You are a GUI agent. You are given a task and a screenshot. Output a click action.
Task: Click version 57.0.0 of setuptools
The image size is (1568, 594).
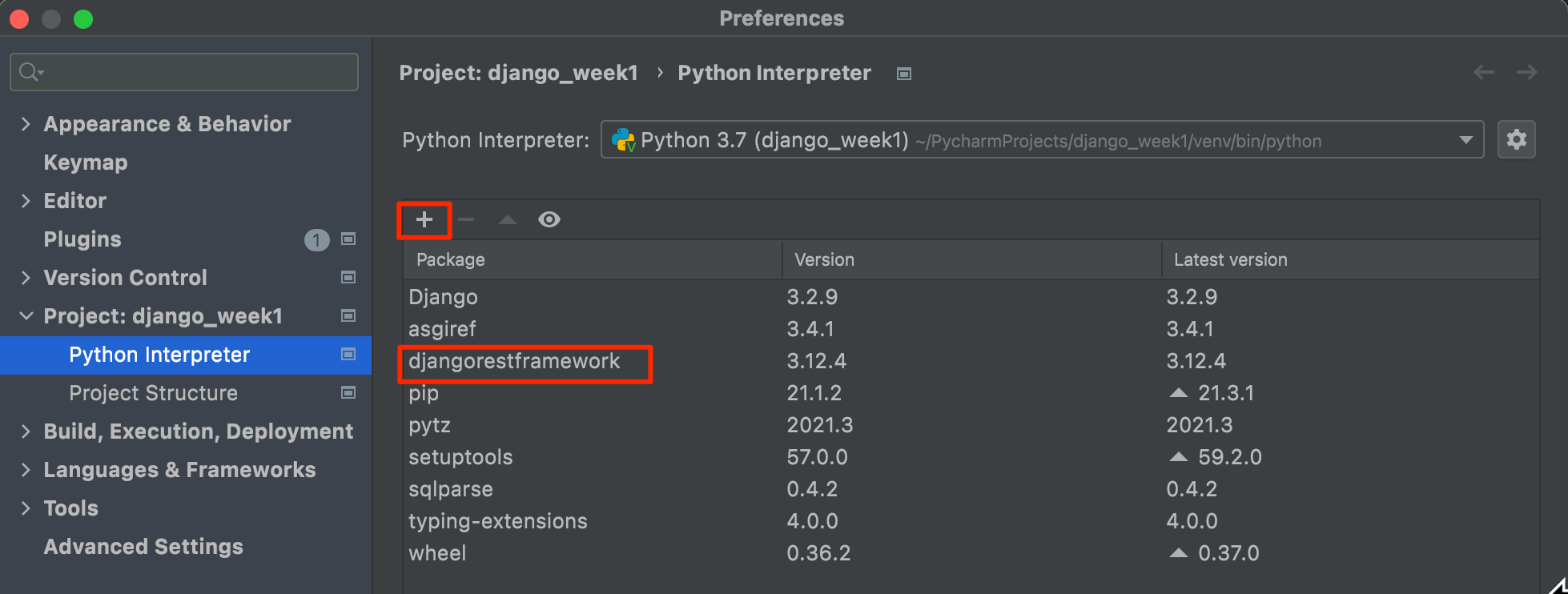click(x=817, y=457)
